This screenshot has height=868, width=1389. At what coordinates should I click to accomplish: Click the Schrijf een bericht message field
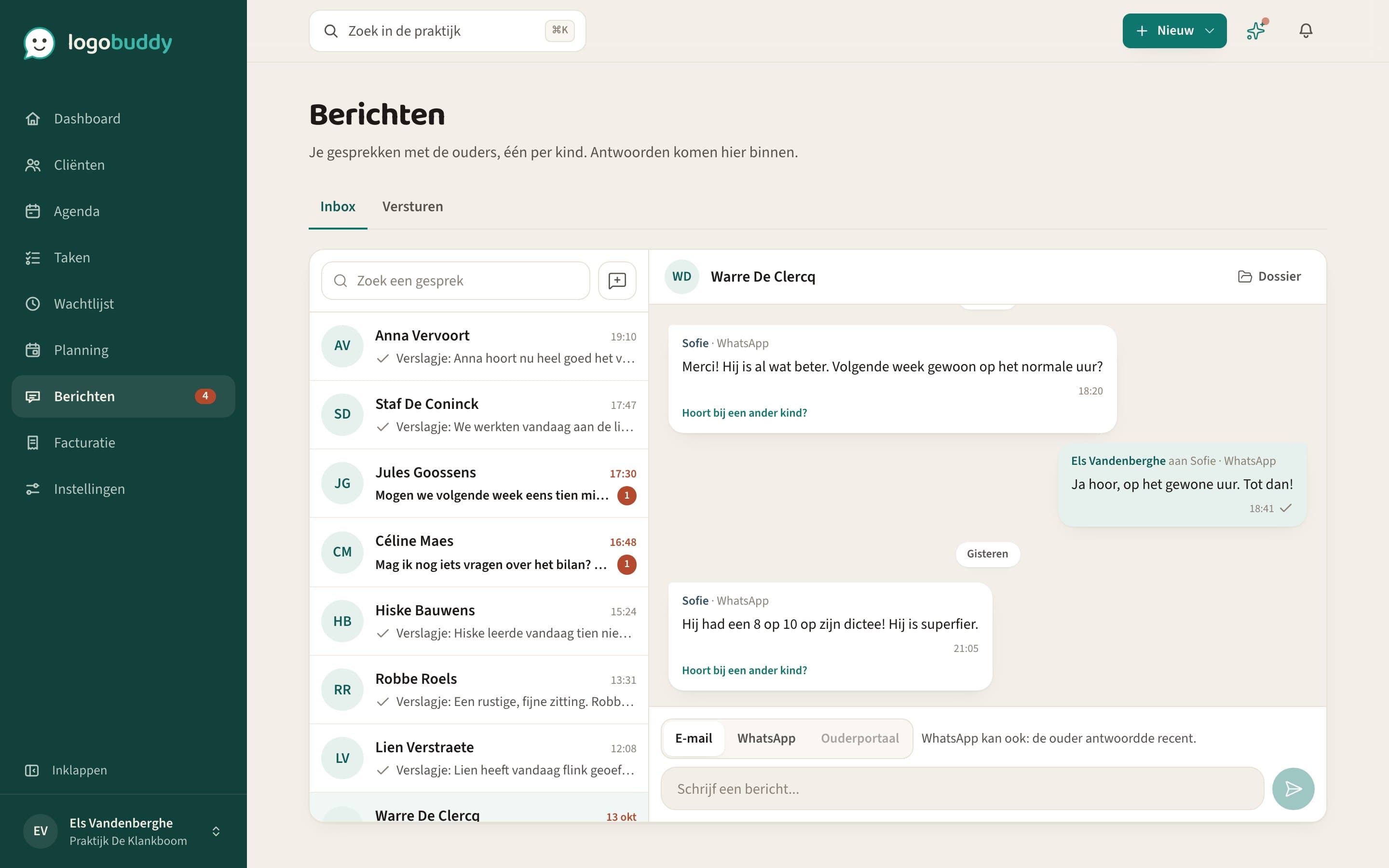tap(963, 789)
